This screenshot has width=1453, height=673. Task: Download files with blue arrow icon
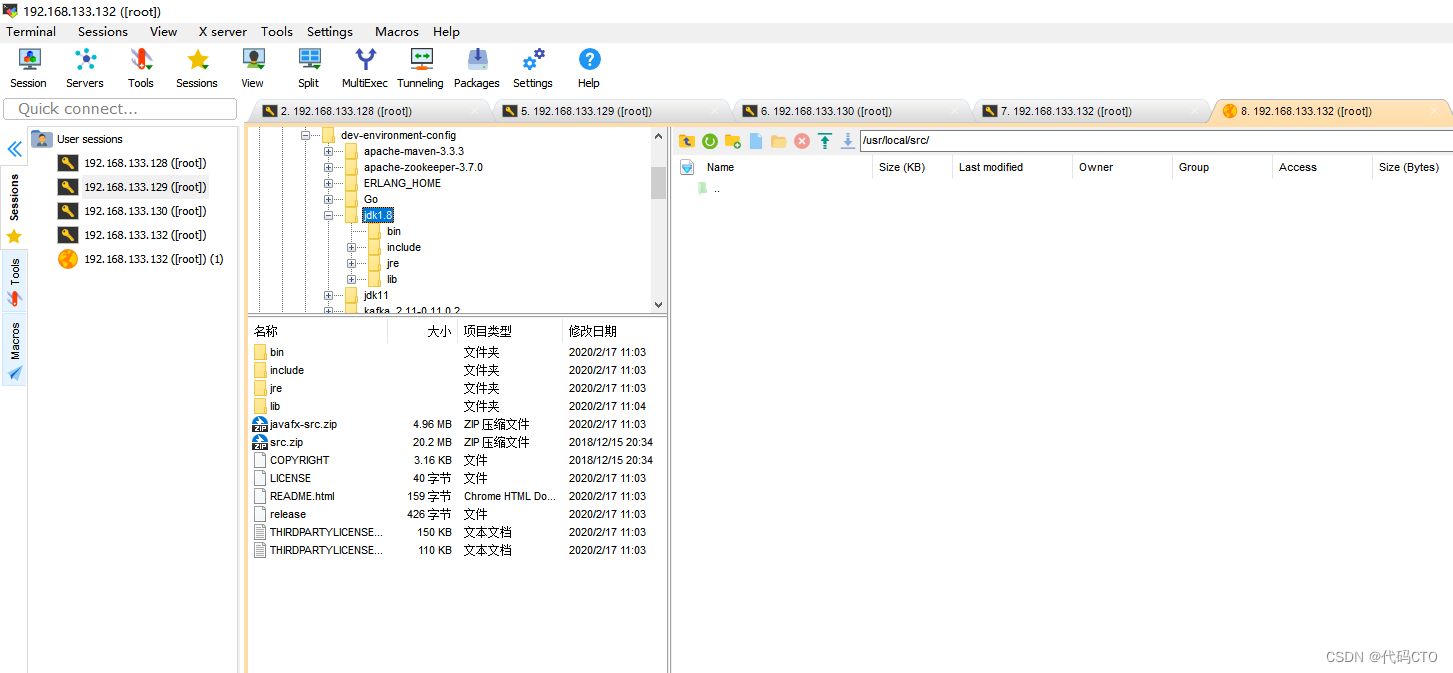[x=848, y=141]
